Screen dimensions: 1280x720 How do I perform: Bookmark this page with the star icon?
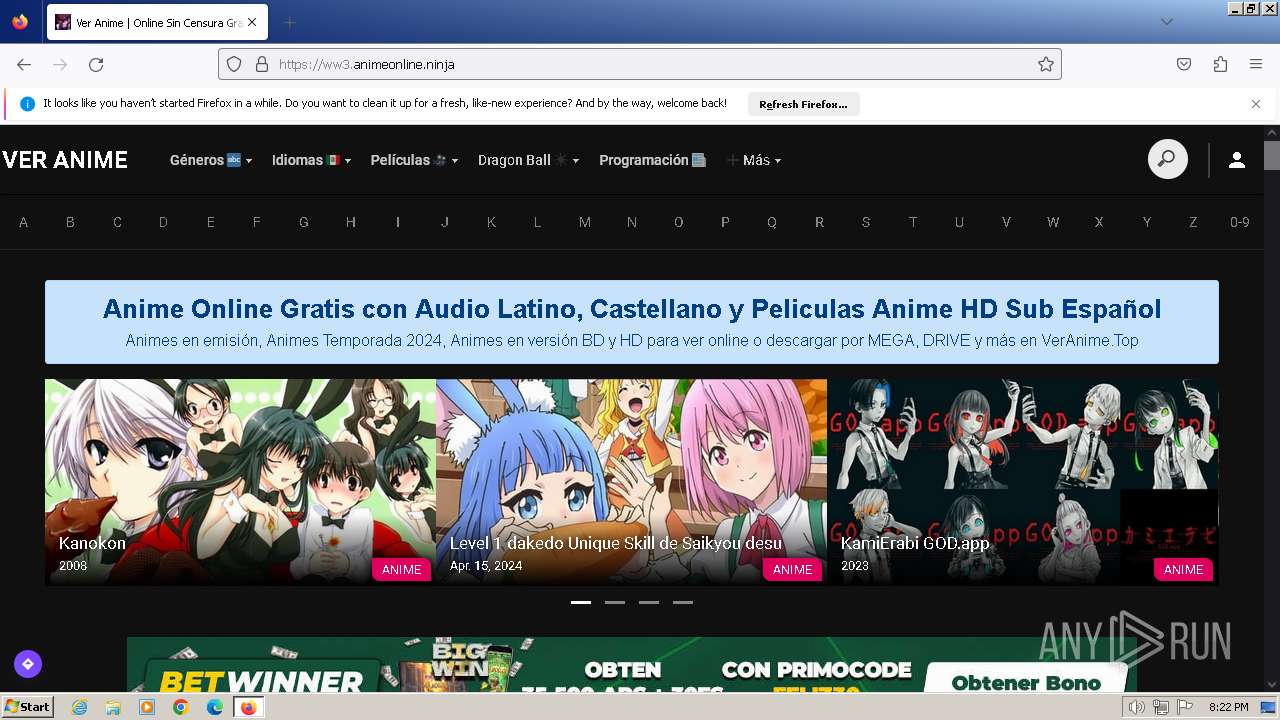1046,64
